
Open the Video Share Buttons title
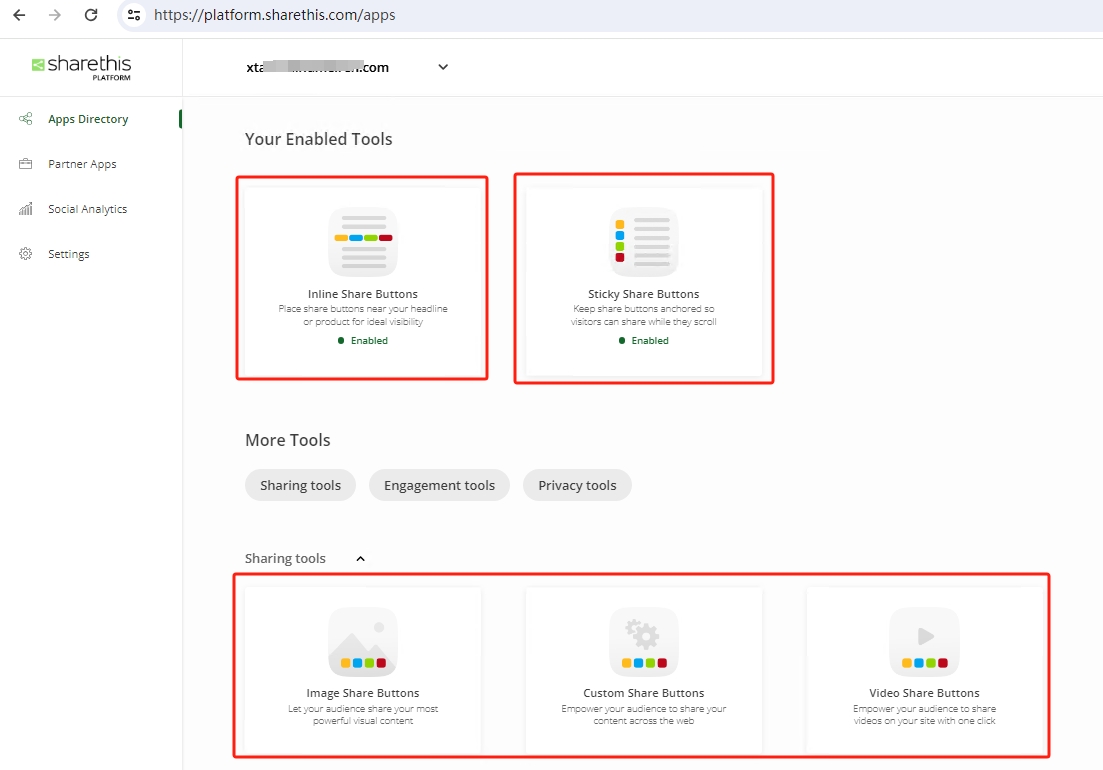(x=924, y=693)
